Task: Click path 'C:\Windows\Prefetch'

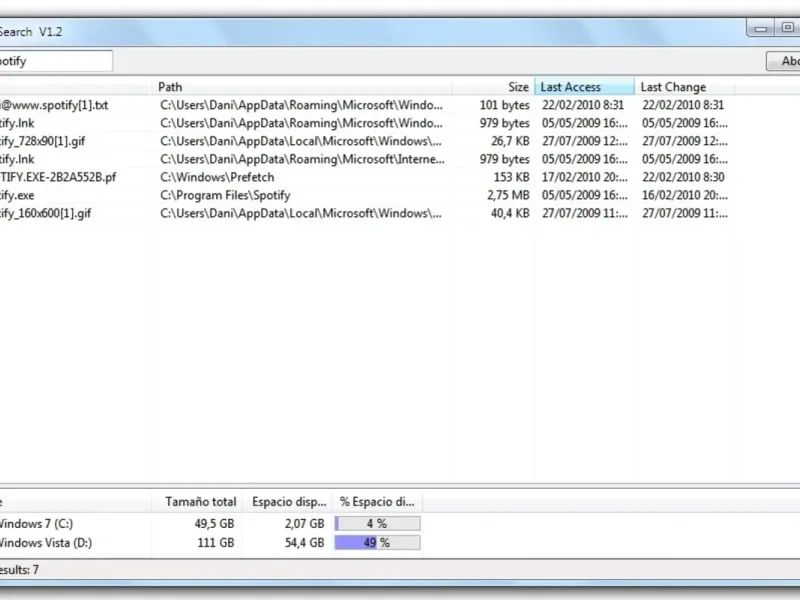Action: (217, 177)
